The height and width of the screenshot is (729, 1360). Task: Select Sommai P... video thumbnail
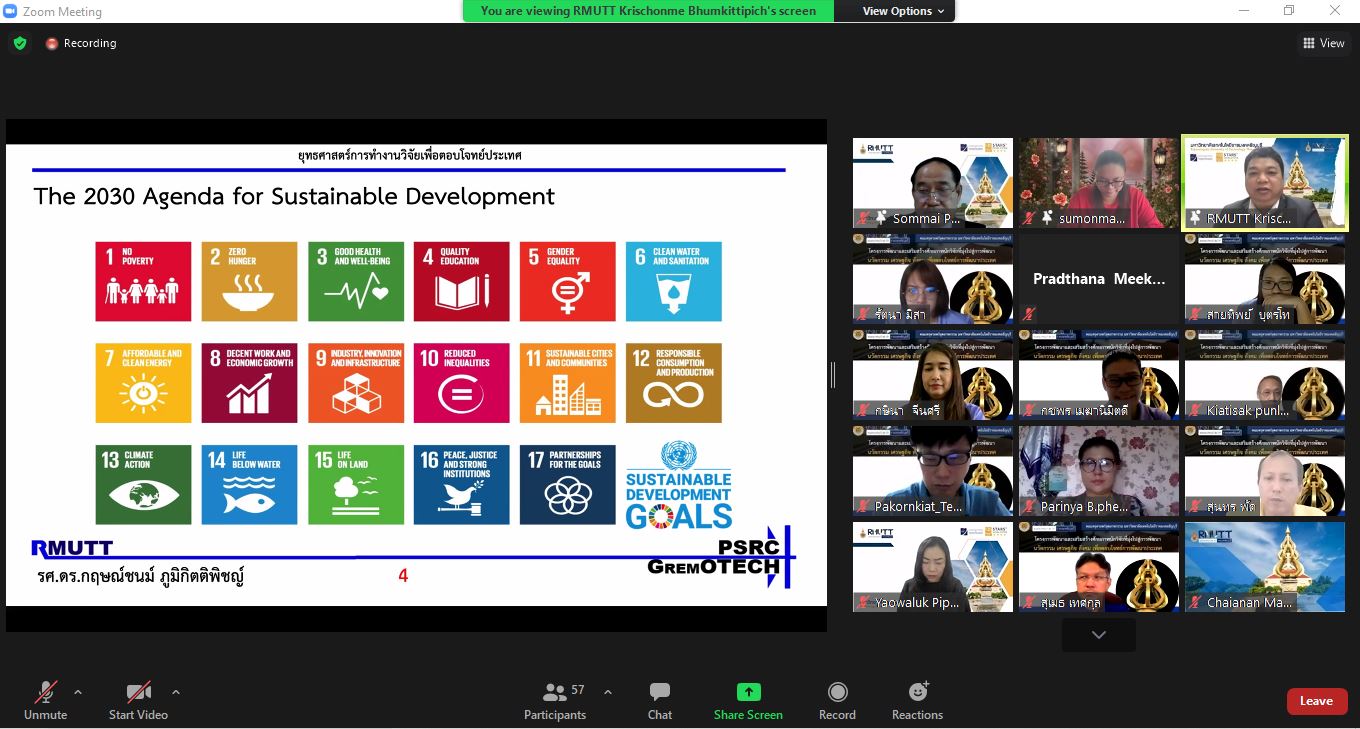point(933,183)
